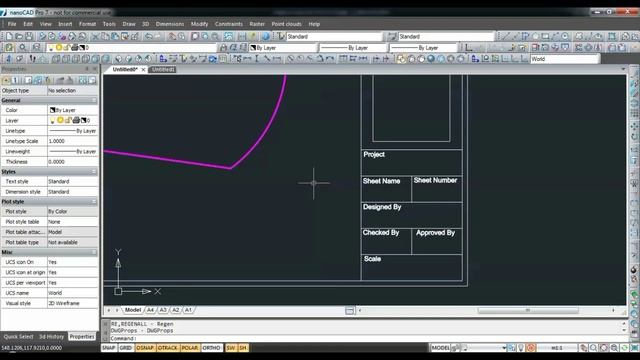The height and width of the screenshot is (360, 640).
Task: Click the Command line input field
Action: (365, 338)
